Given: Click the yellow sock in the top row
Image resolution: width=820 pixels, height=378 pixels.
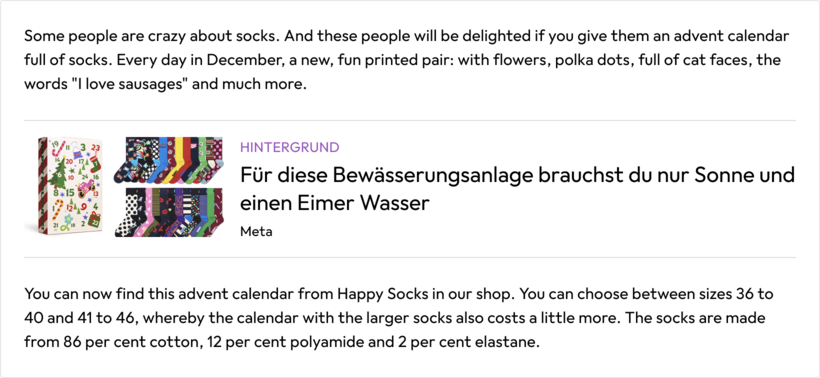Looking at the screenshot, I should [x=175, y=159].
